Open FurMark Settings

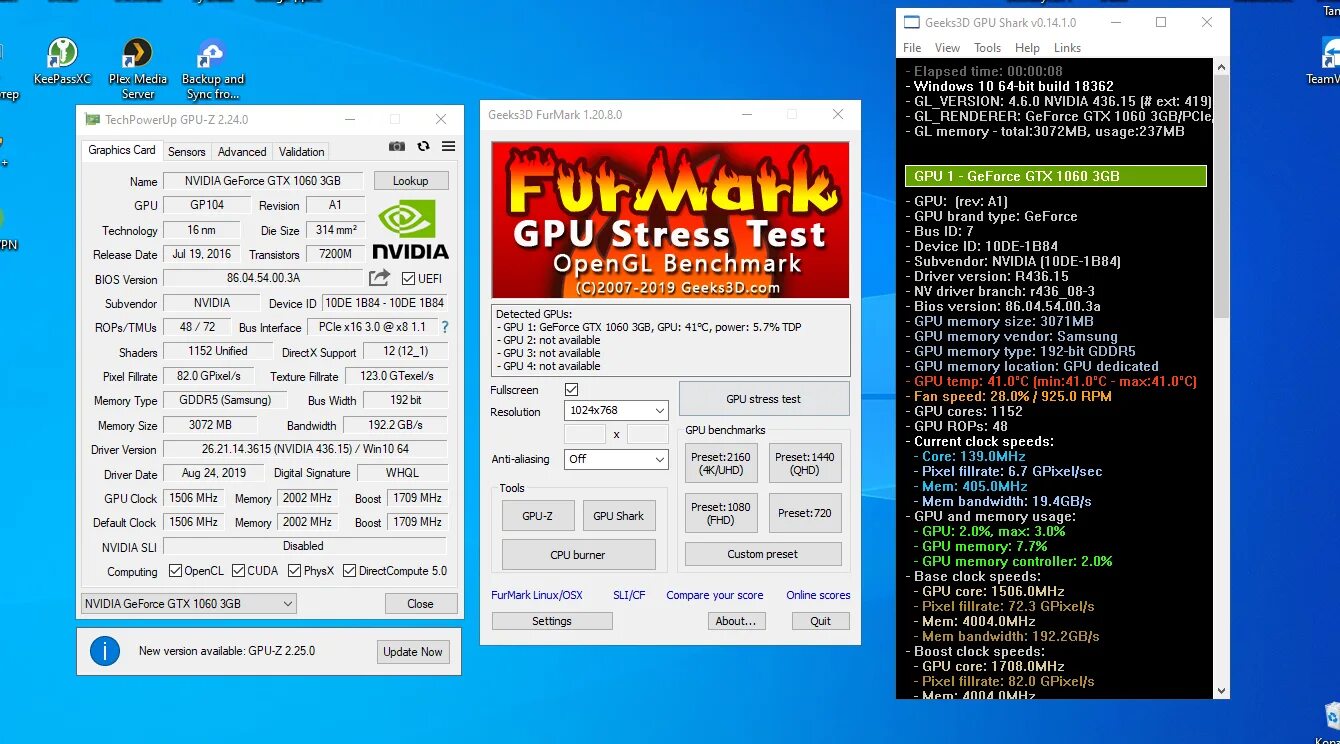click(x=552, y=621)
